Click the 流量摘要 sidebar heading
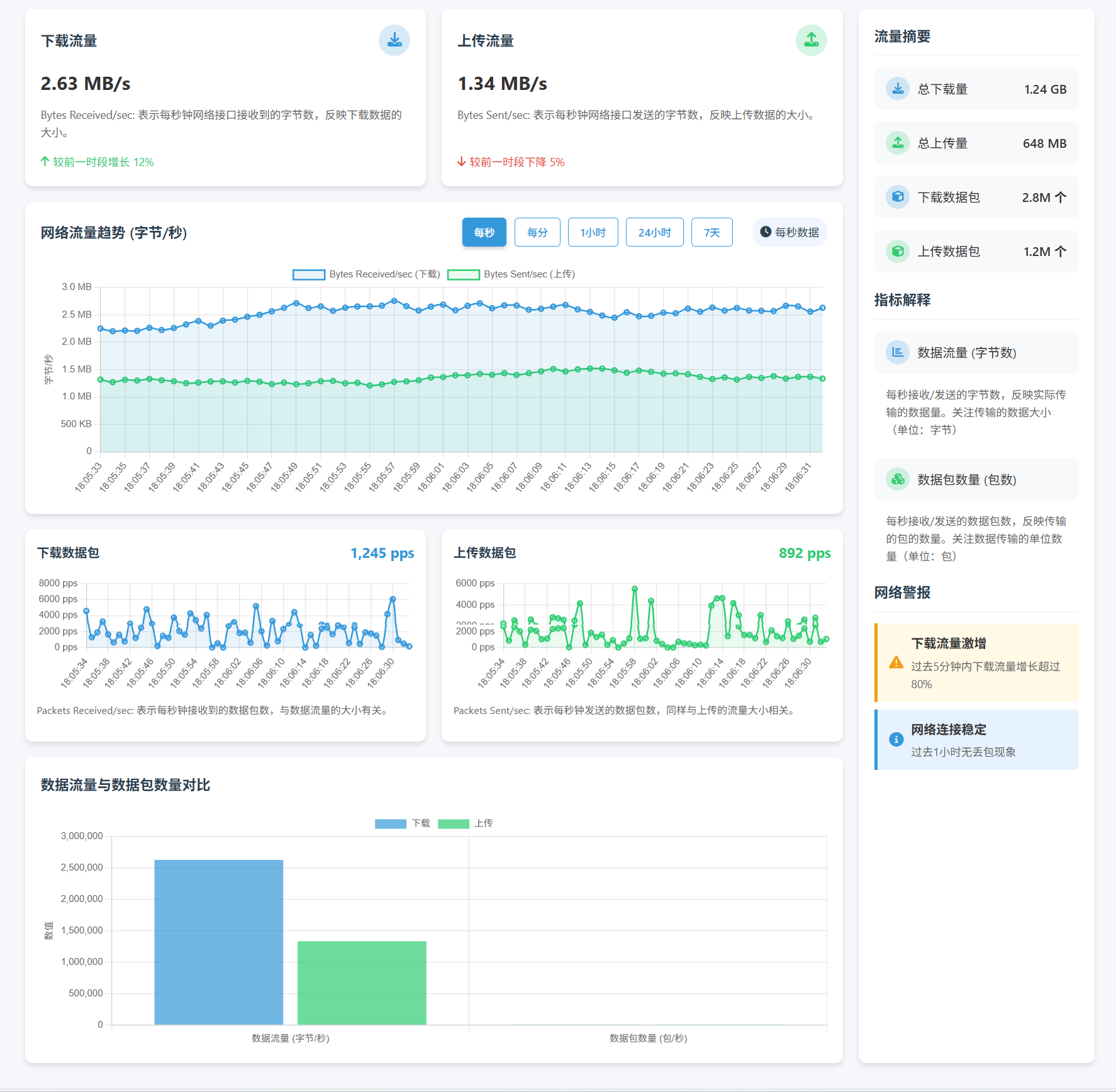This screenshot has height=1092, width=1116. (x=902, y=36)
